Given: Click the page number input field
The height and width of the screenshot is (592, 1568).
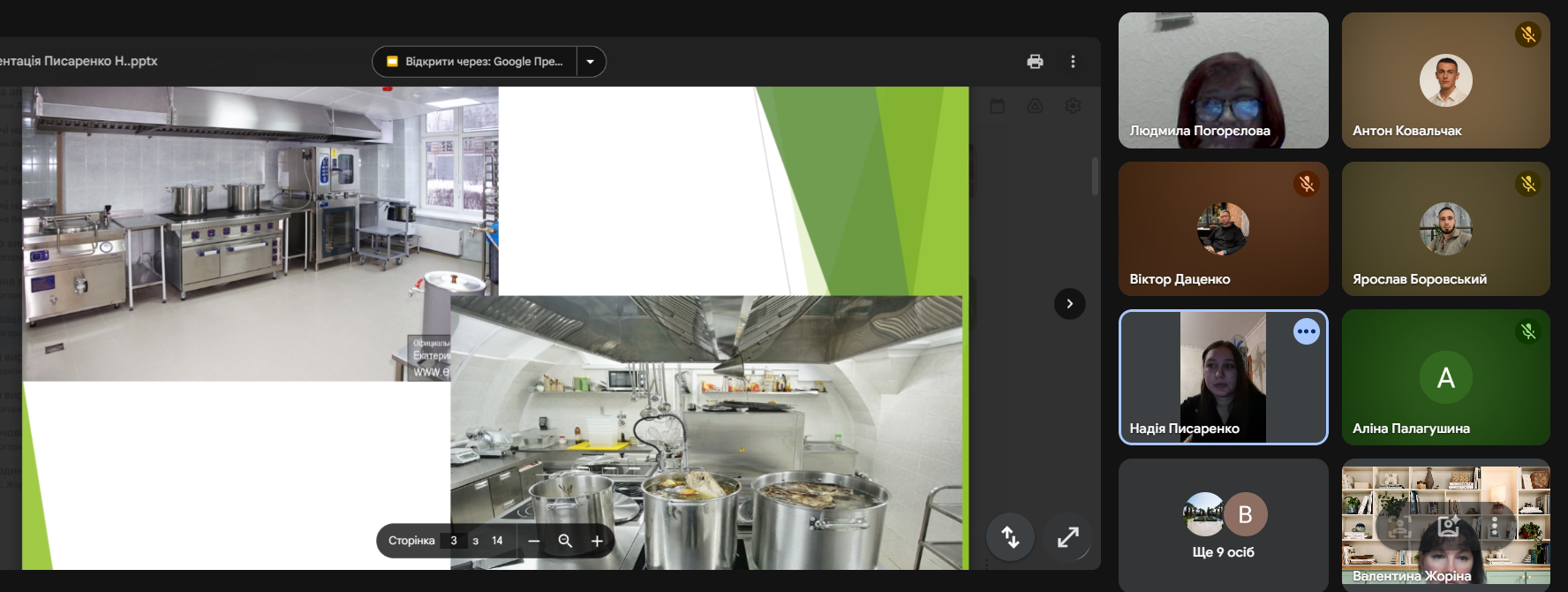Looking at the screenshot, I should (x=454, y=541).
